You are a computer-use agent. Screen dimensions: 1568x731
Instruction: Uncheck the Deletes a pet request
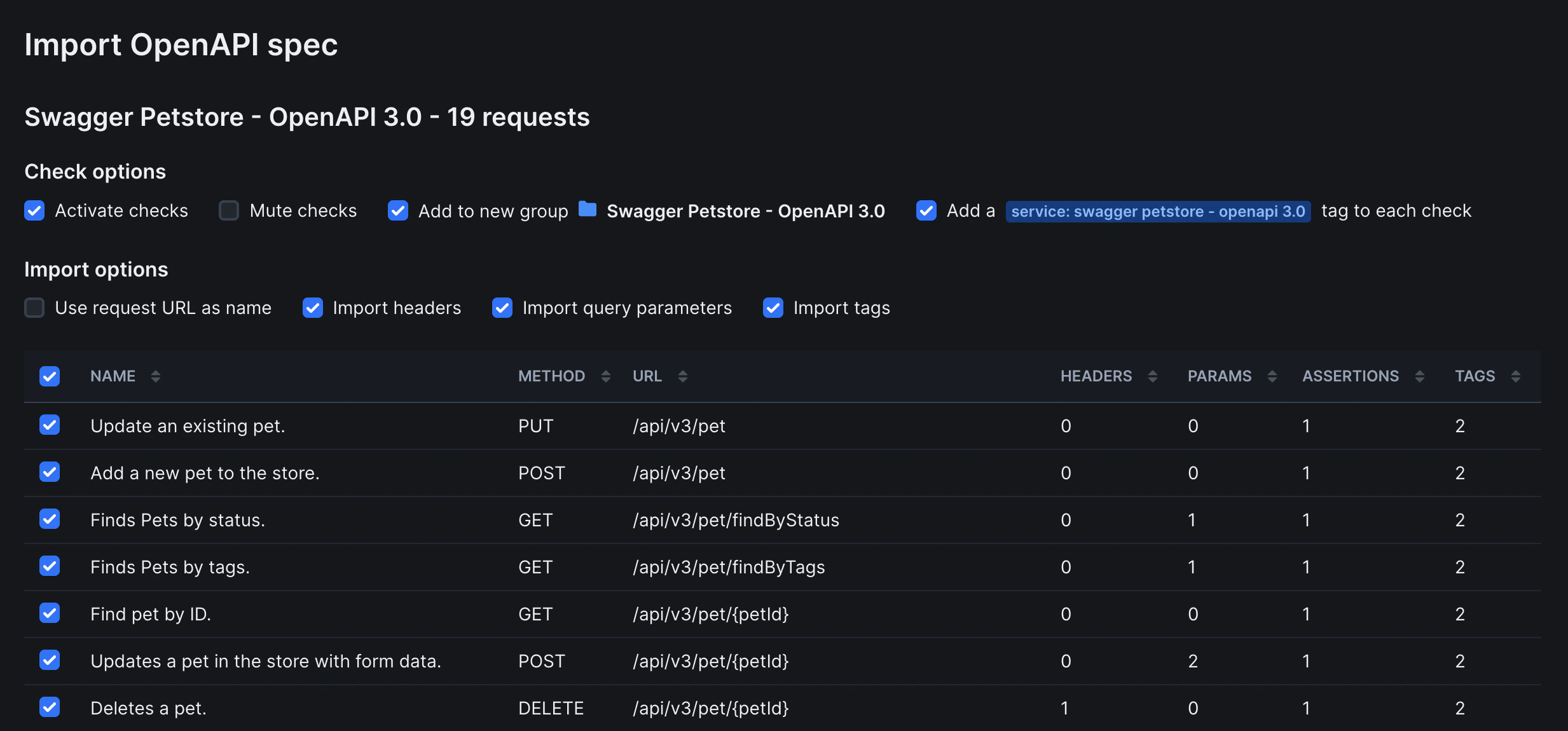tap(49, 707)
